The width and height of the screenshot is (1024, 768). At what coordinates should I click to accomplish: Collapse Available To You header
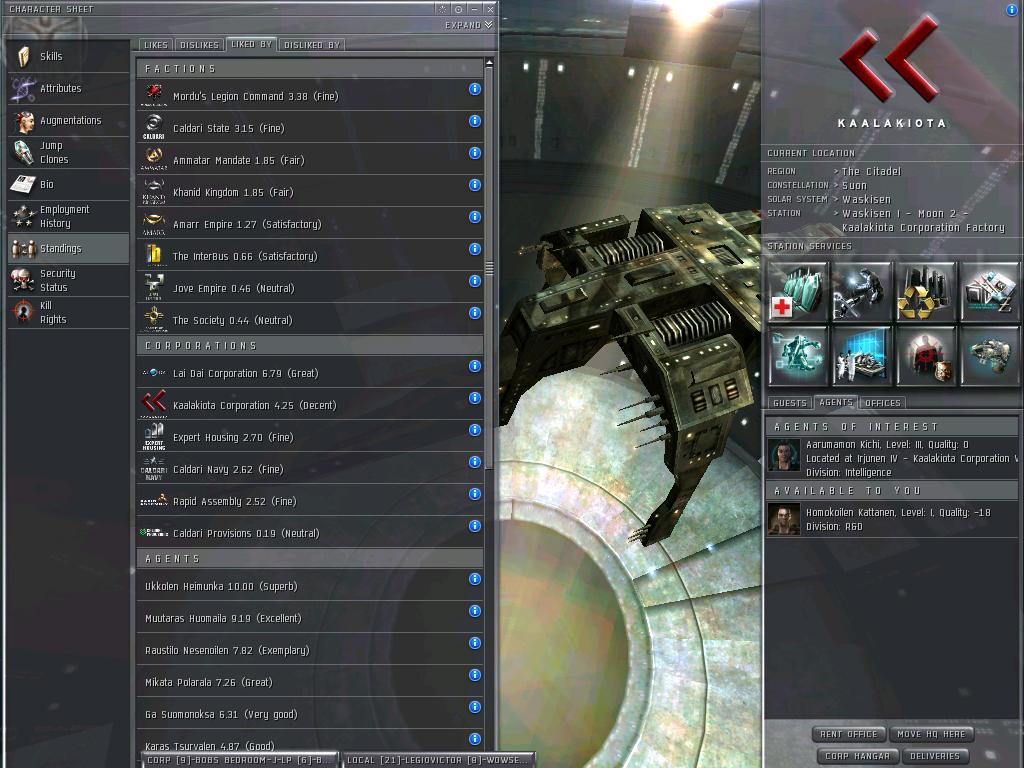coord(891,490)
